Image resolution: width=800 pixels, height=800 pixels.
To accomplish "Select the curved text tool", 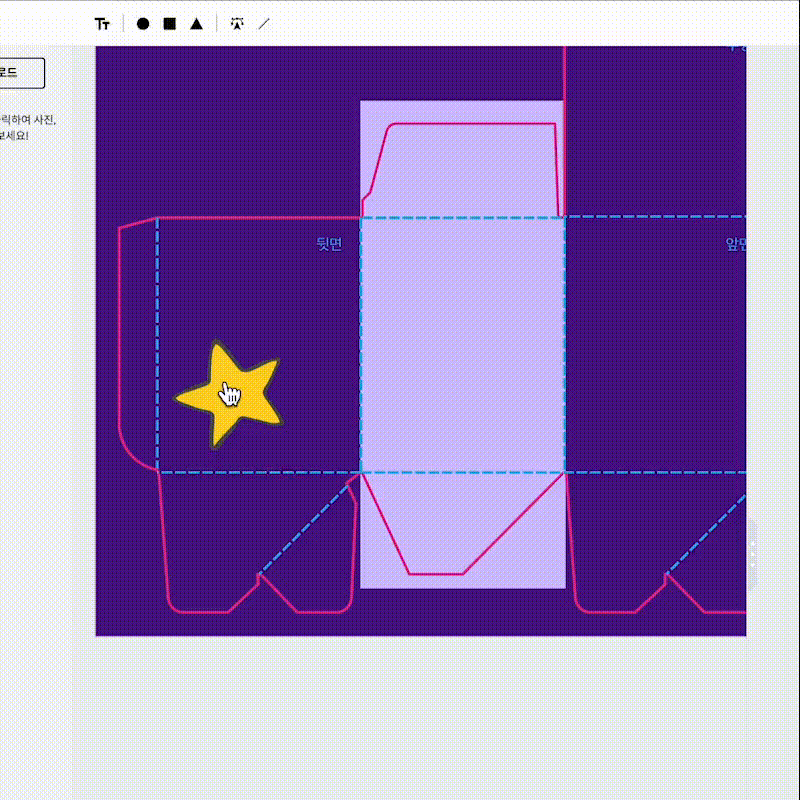I will click(x=236, y=23).
